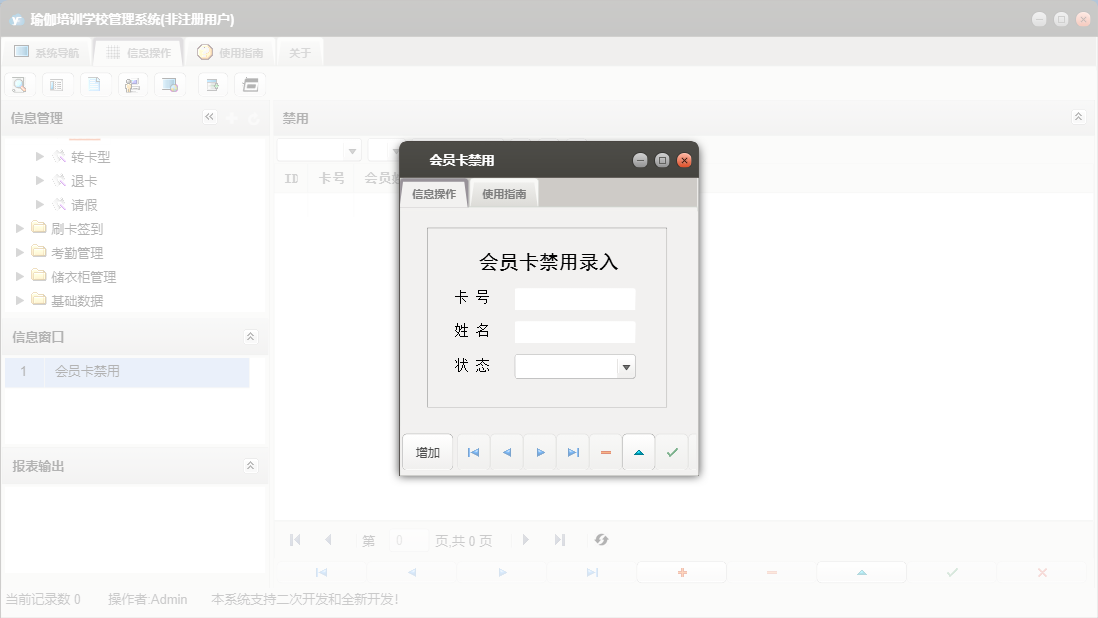This screenshot has height=618, width=1098.
Task: Open the report list view toolbar icon
Action: click(57, 84)
